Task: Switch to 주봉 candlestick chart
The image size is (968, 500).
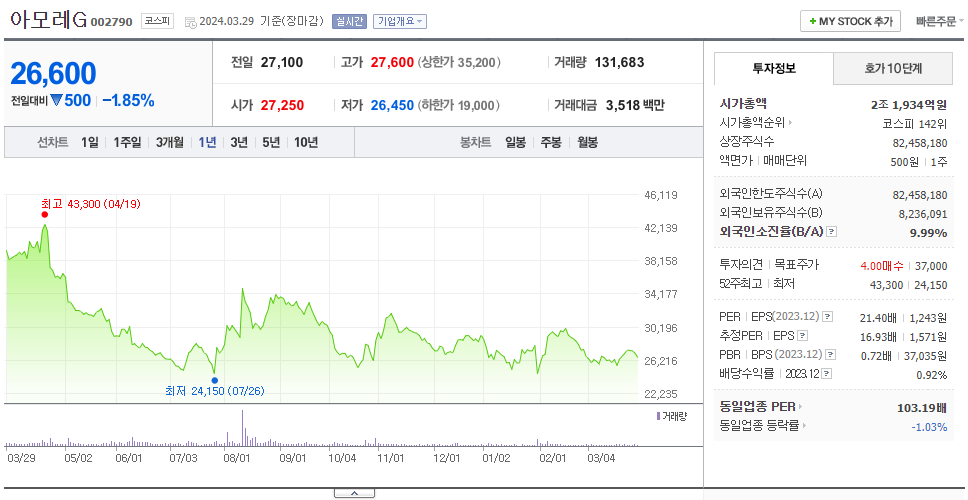Action: pos(551,143)
